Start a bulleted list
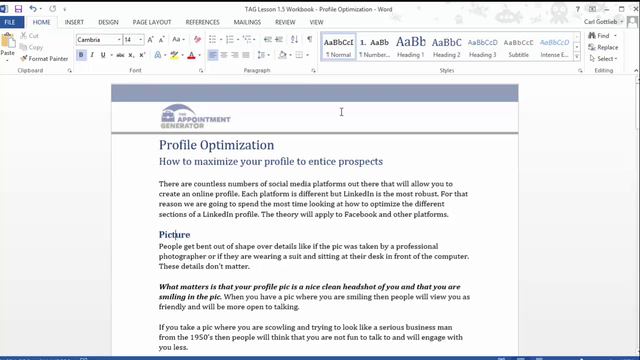Viewport: 640px width, 360px height. [x=213, y=40]
